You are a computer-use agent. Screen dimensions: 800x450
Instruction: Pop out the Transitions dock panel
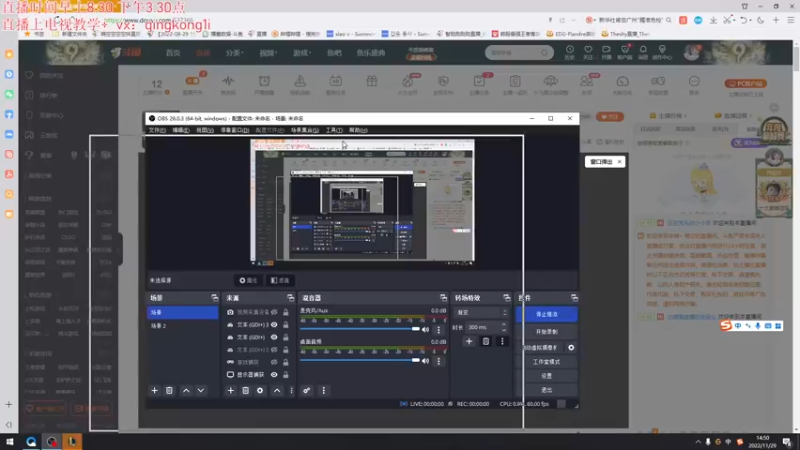pyautogui.click(x=507, y=297)
